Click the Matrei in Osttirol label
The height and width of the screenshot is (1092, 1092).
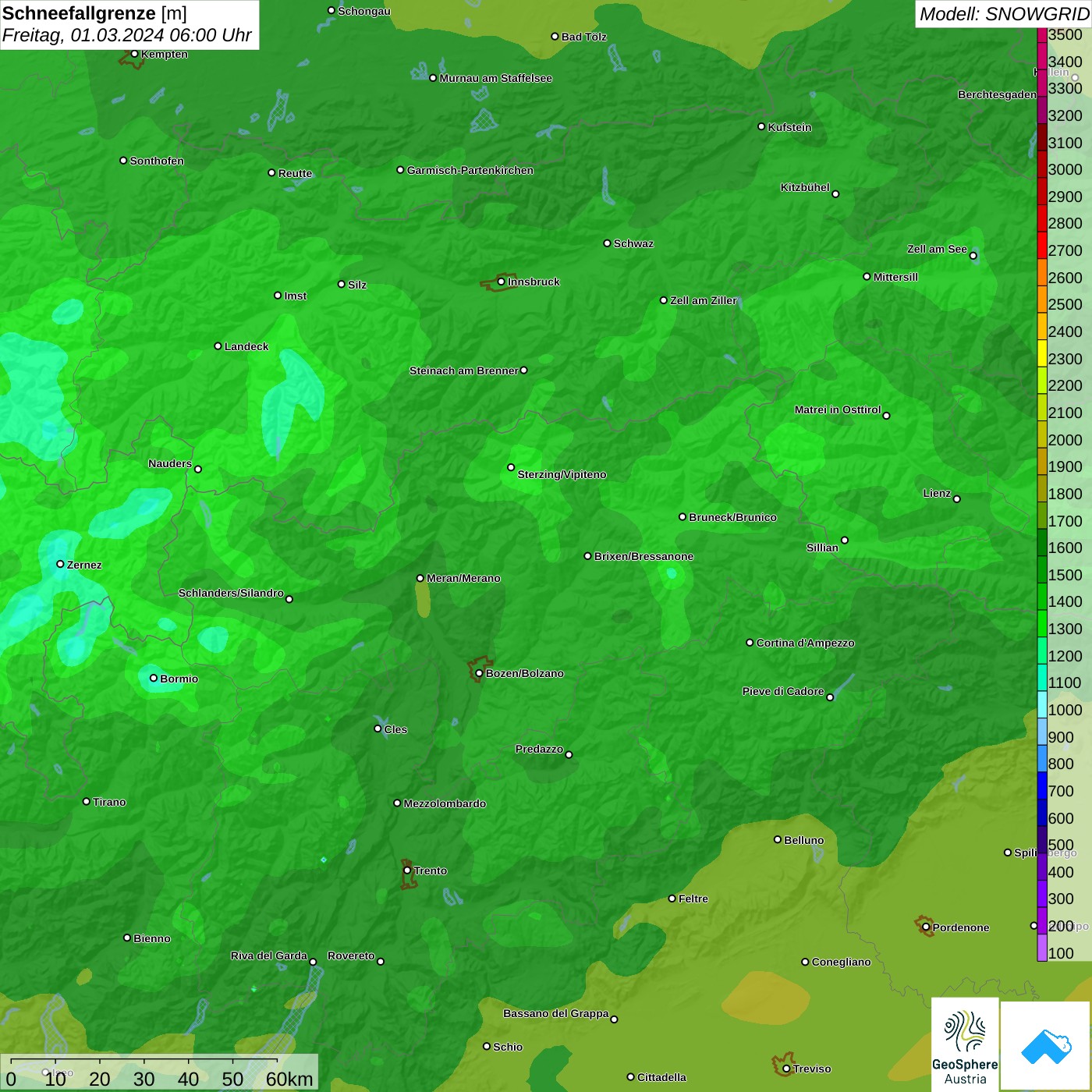[838, 409]
